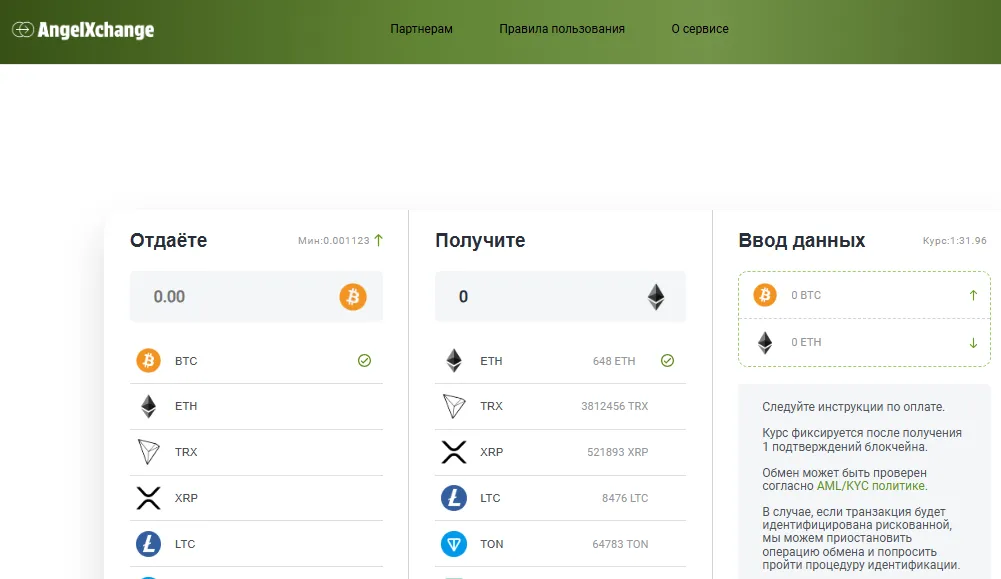Click the 0 ETH summary text
Screen dimensions: 1001x579
click(806, 342)
